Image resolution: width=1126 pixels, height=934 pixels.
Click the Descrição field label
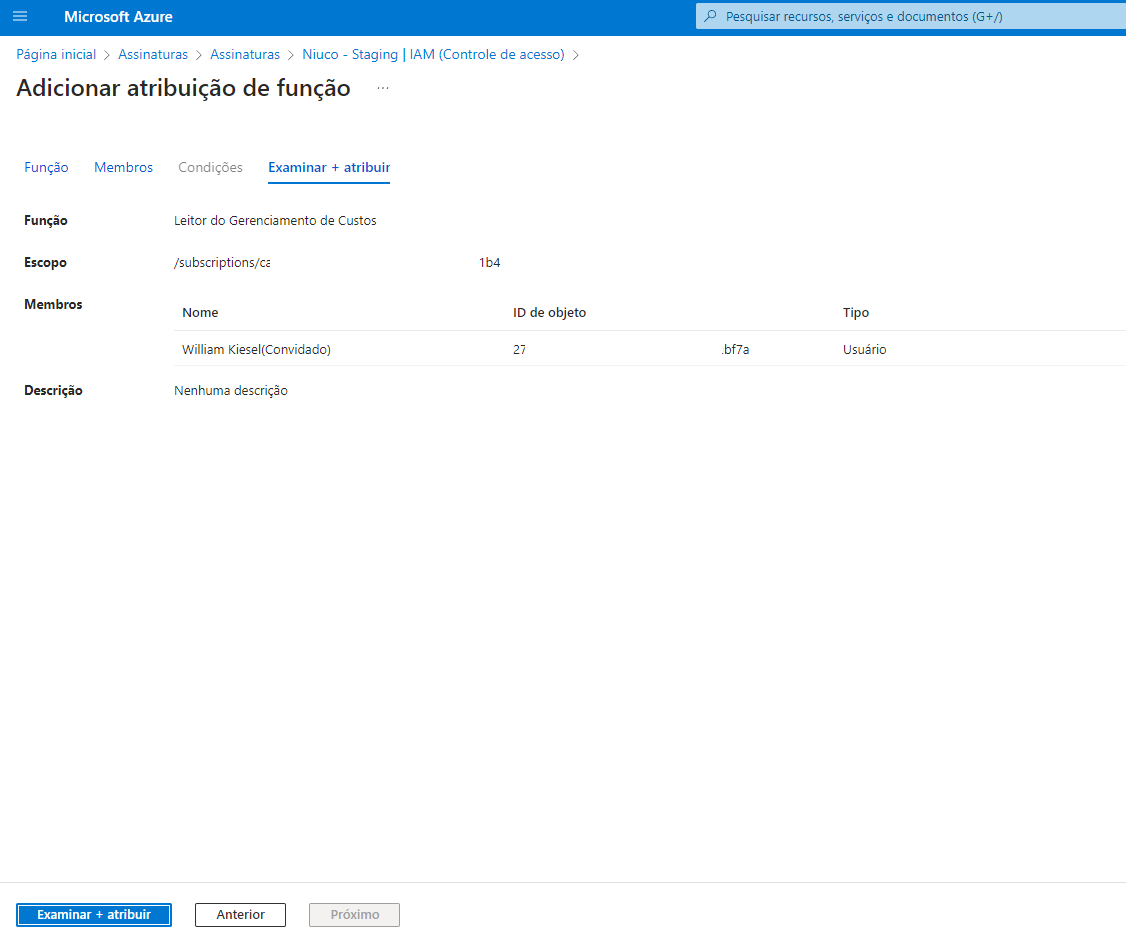pos(53,391)
